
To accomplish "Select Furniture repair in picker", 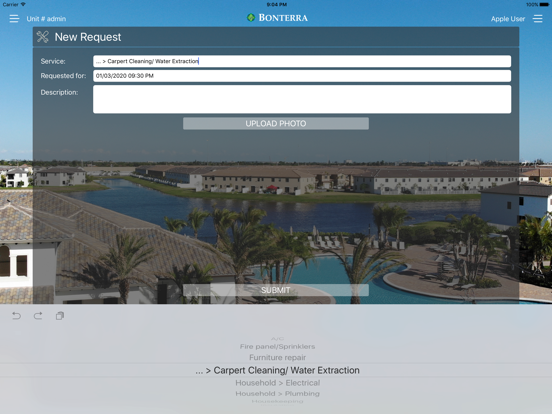I will point(277,357).
